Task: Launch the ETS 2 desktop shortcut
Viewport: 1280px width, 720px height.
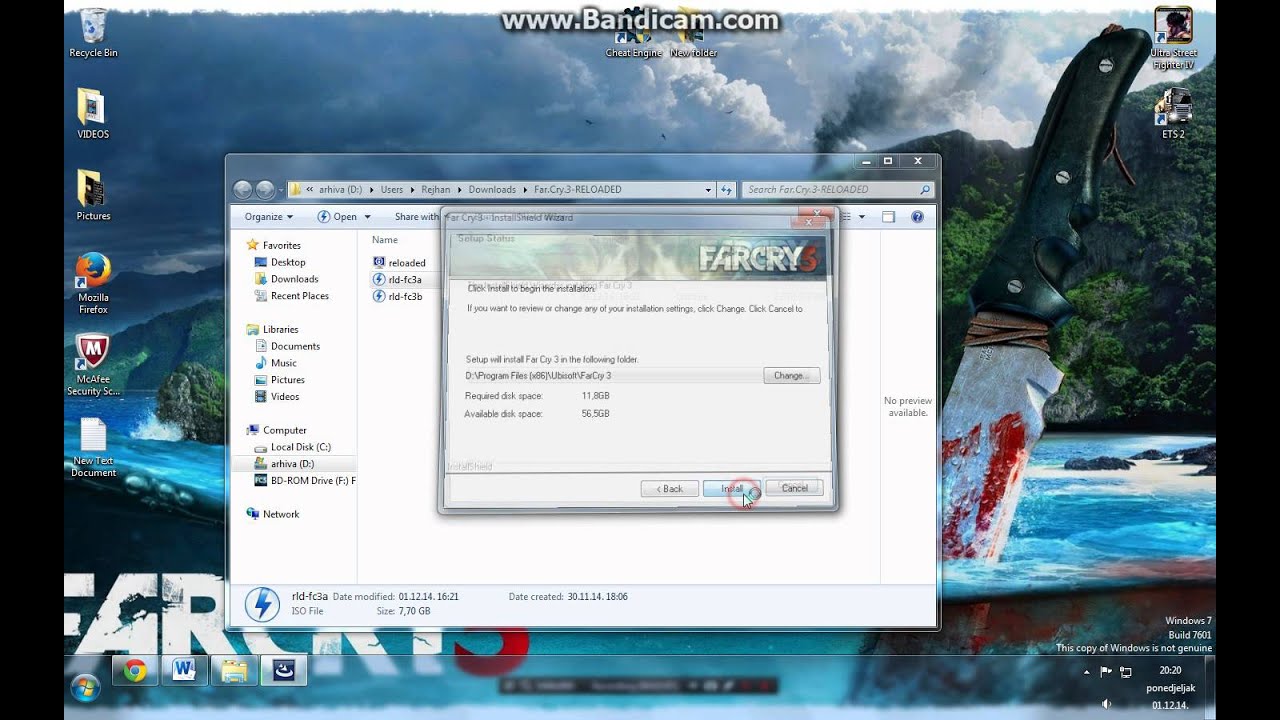Action: (1173, 113)
